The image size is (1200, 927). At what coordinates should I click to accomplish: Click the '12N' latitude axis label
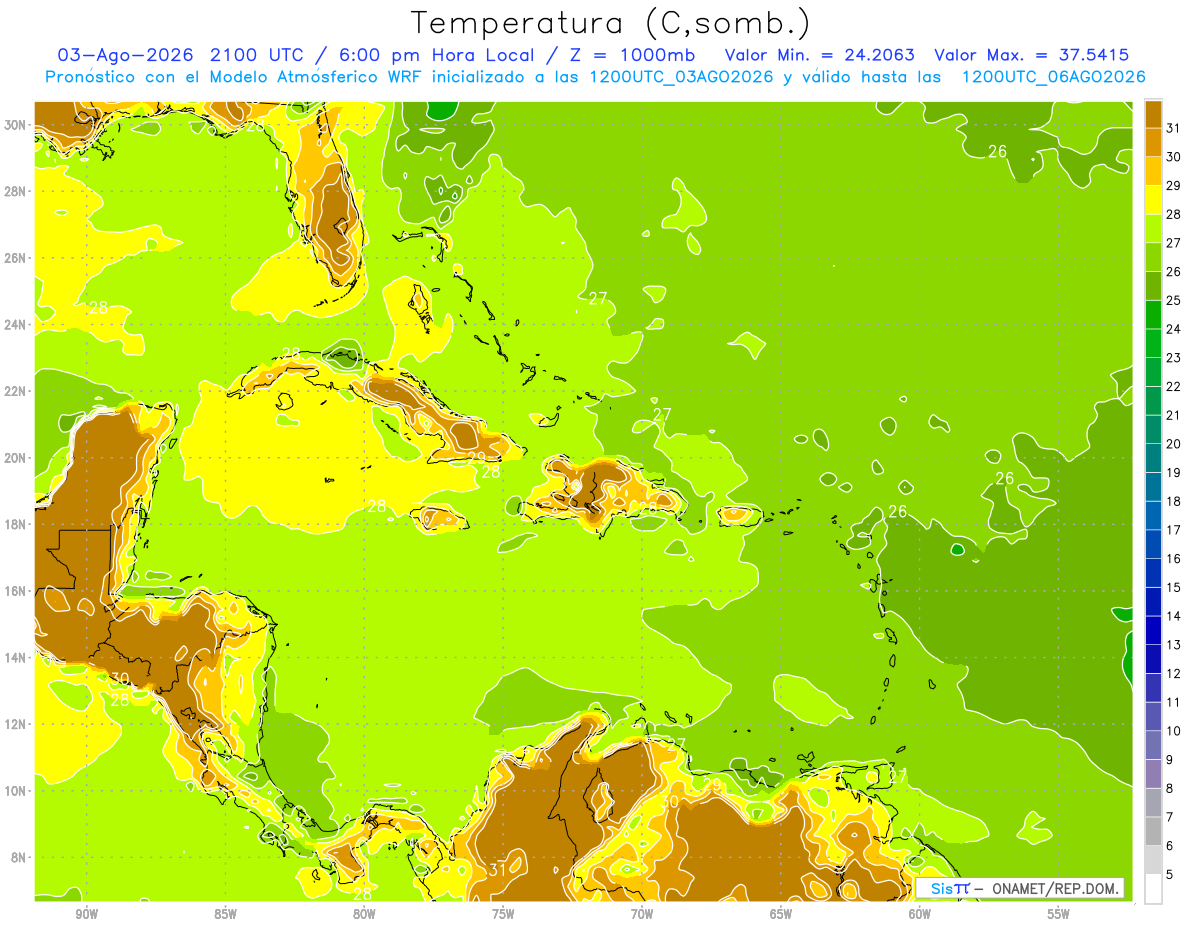[x=17, y=724]
